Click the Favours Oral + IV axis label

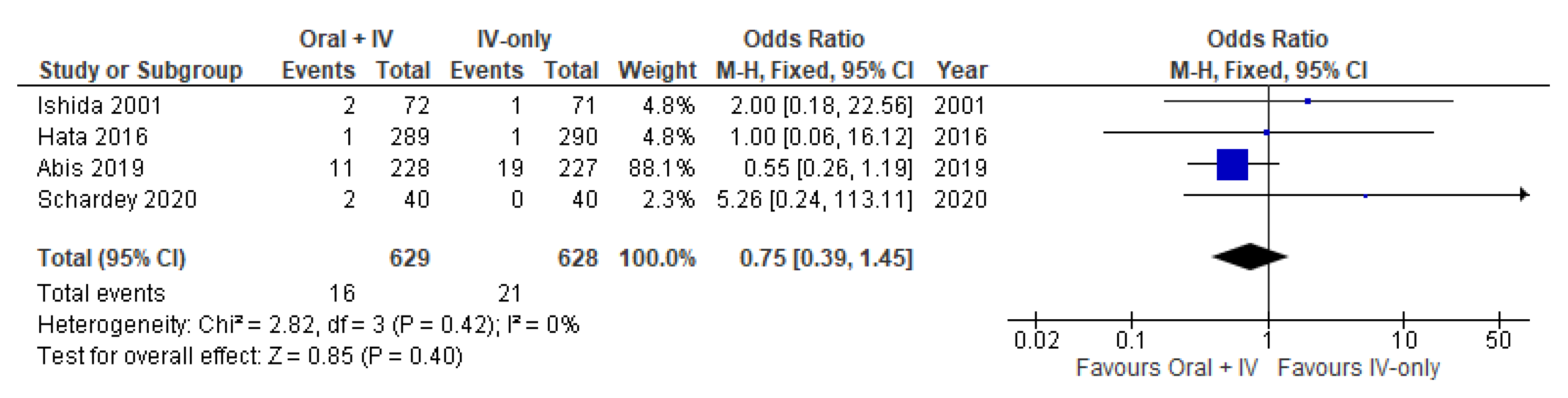pyautogui.click(x=1166, y=368)
